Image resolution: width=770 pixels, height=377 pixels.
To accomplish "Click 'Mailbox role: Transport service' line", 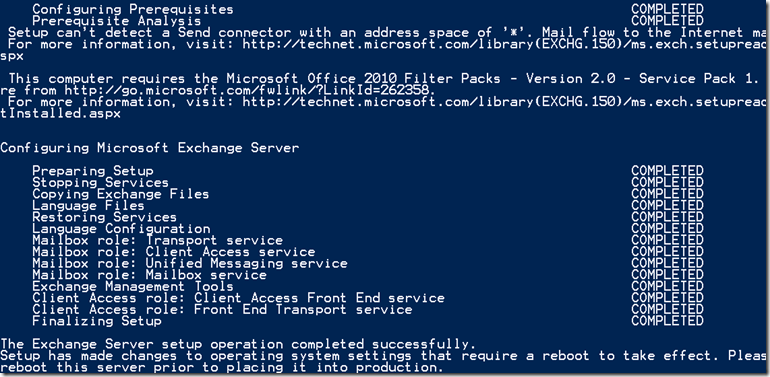I will tap(158, 241).
